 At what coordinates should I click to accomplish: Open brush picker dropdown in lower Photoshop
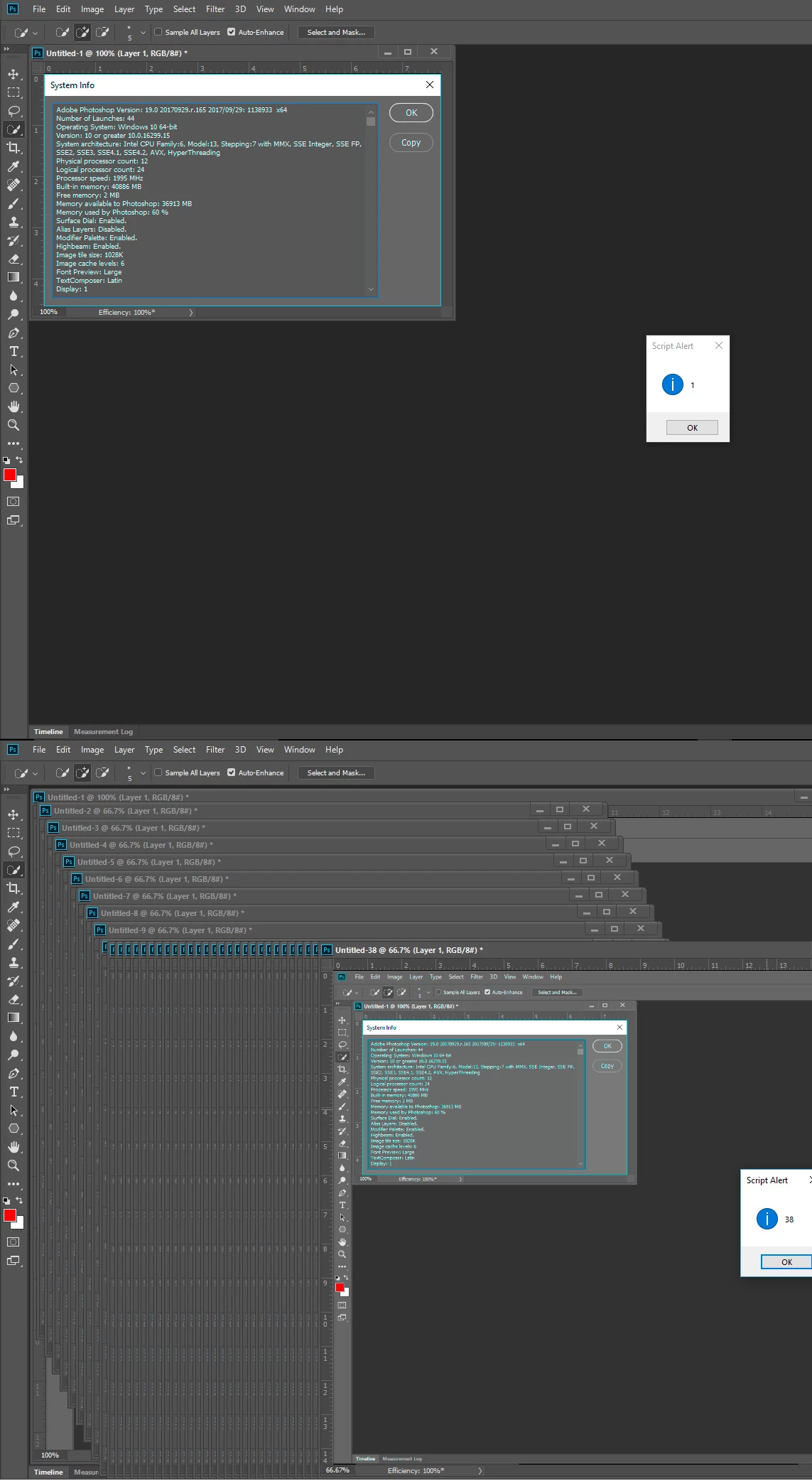click(143, 773)
